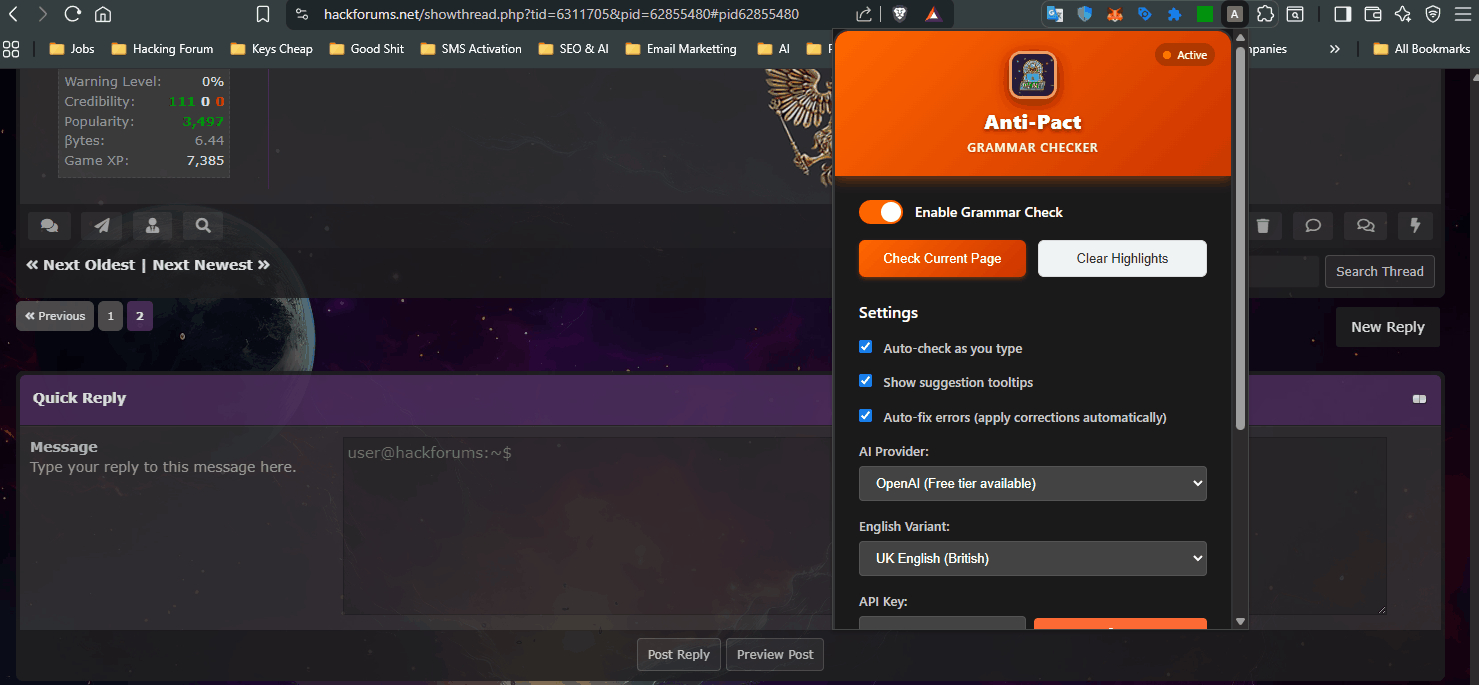Open the English Variant dropdown
The width and height of the screenshot is (1479, 685).
pyautogui.click(x=1033, y=558)
